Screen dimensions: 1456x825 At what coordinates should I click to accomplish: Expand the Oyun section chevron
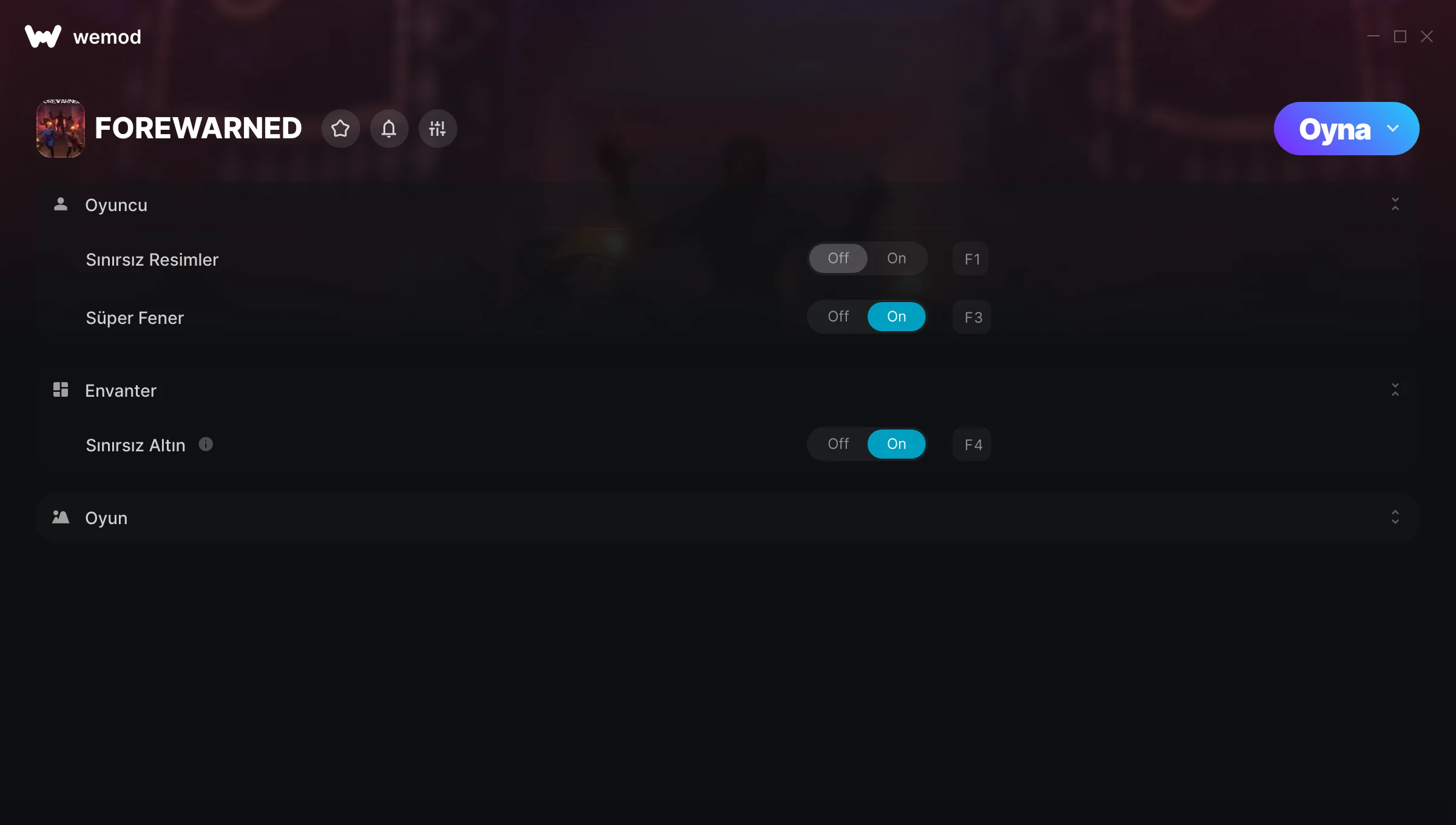pyautogui.click(x=1395, y=517)
